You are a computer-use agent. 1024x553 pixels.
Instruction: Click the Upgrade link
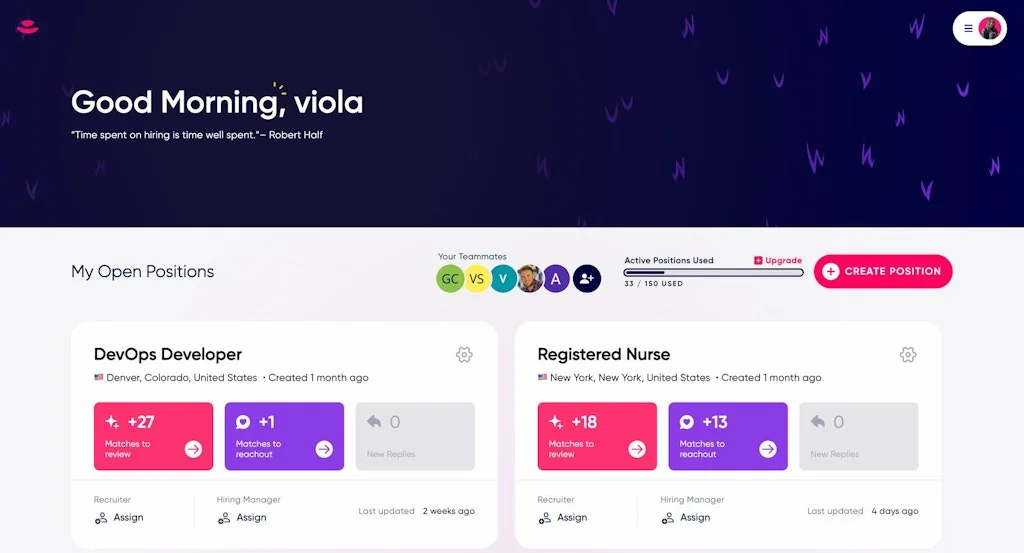click(778, 261)
